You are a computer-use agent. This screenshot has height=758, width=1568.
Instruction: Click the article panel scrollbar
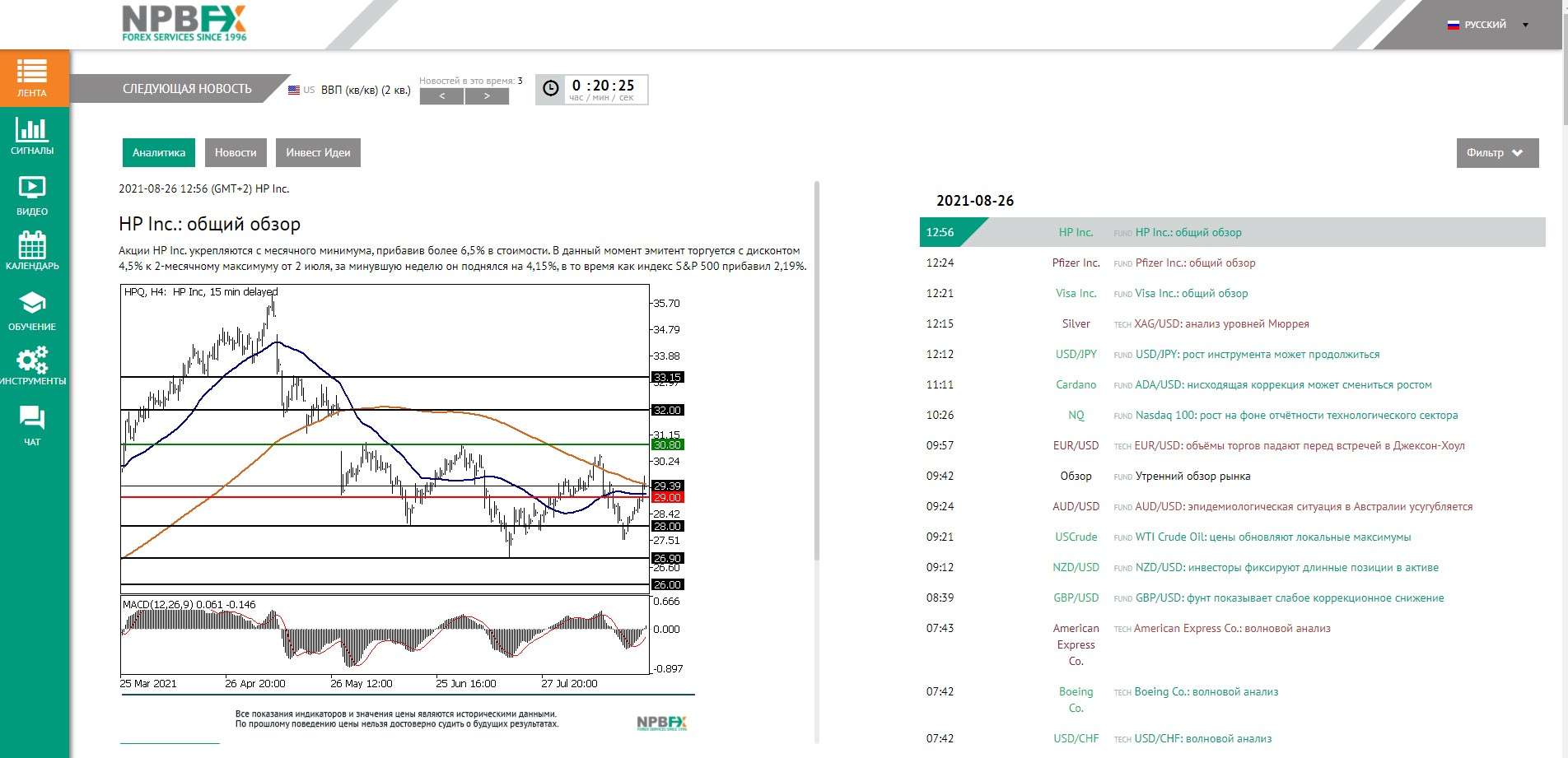(x=817, y=370)
